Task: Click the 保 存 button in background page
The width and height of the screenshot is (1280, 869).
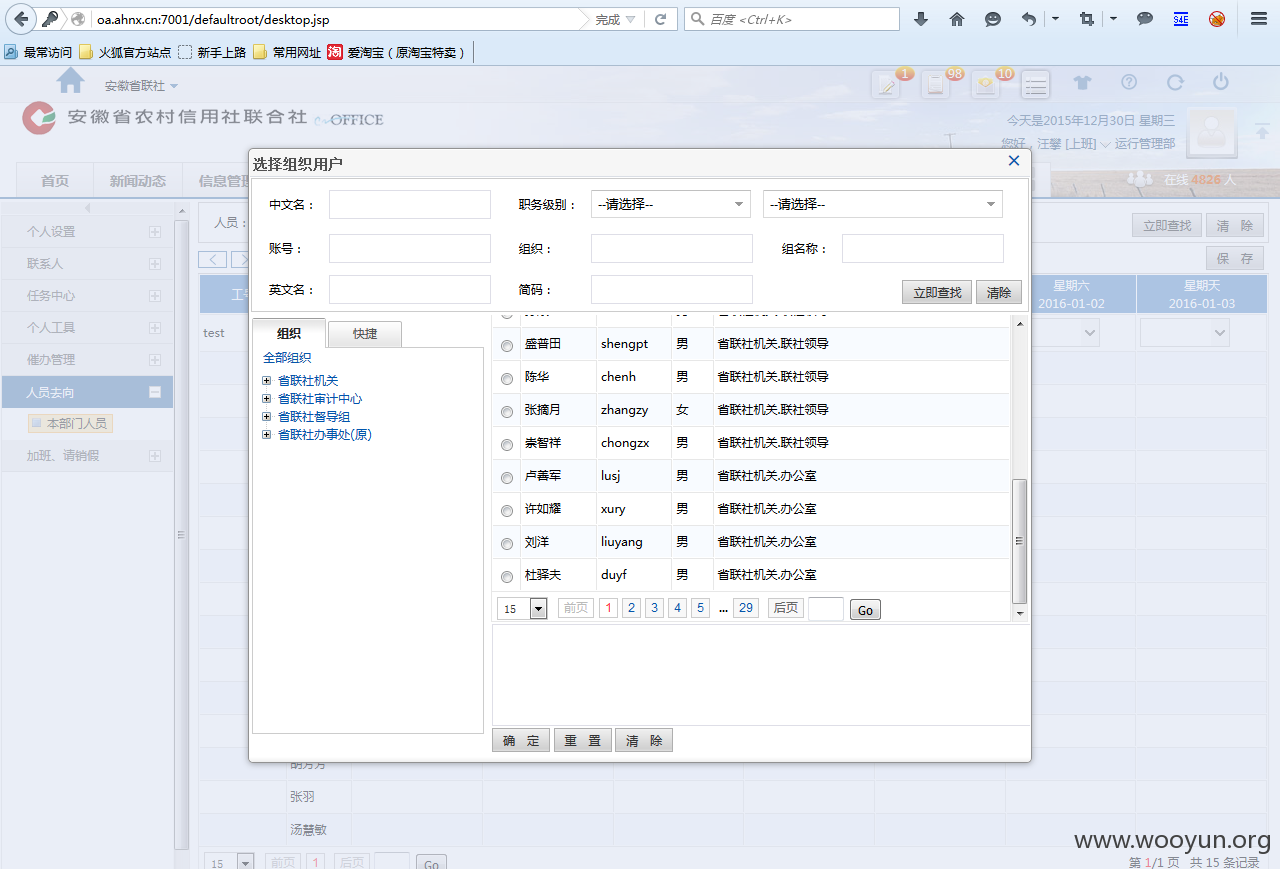Action: (x=1235, y=258)
